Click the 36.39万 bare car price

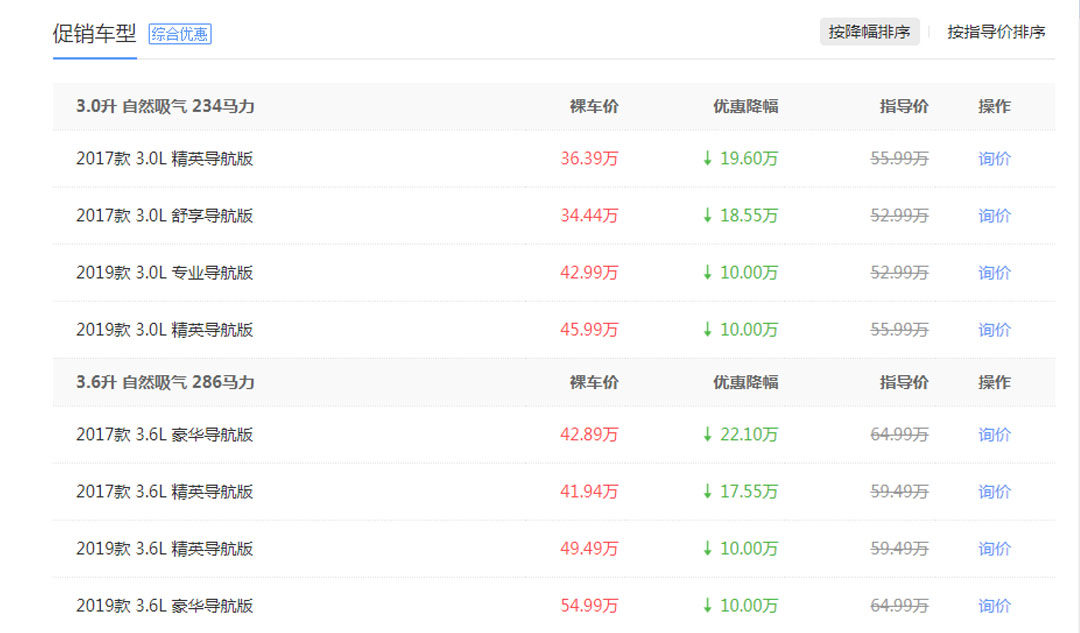[x=589, y=159]
